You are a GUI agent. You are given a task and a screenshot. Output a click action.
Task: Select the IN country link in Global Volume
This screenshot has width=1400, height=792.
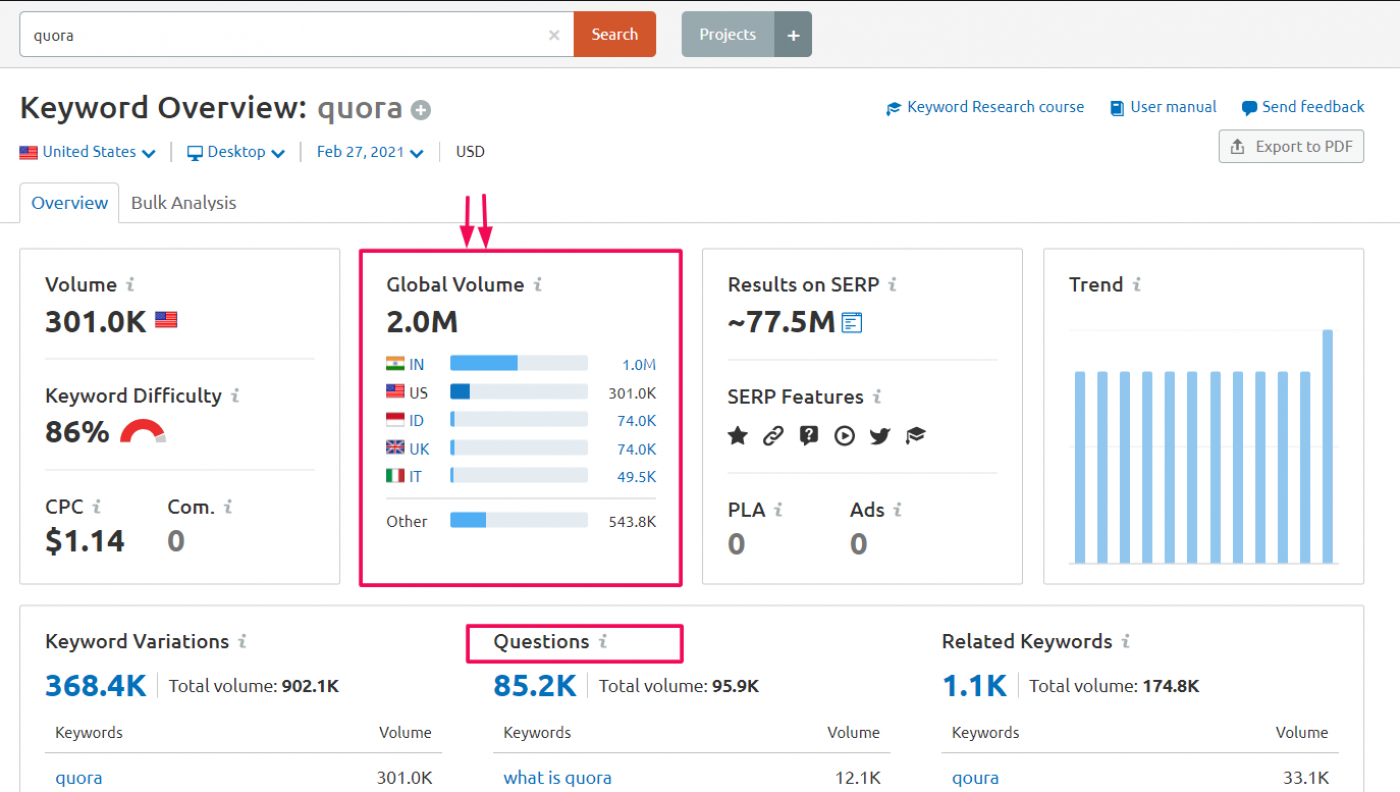click(x=416, y=365)
